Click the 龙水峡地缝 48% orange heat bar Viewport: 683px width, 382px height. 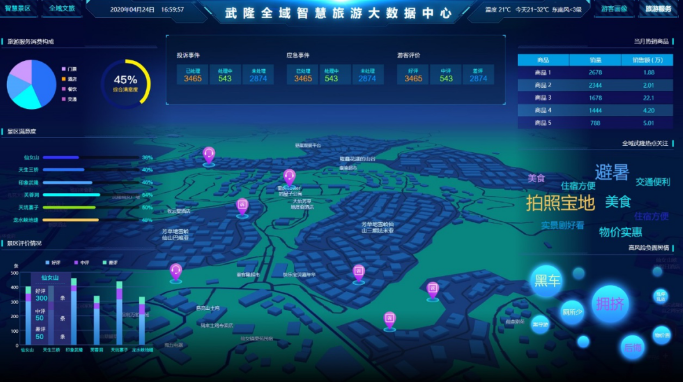tap(91, 220)
